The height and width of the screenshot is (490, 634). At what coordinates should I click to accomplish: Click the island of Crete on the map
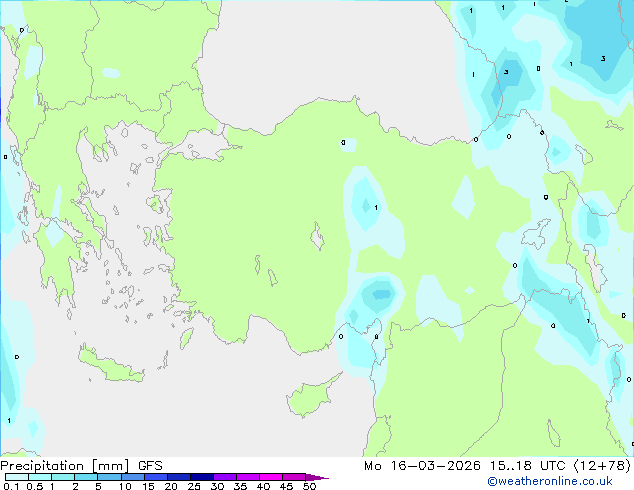click(111, 366)
